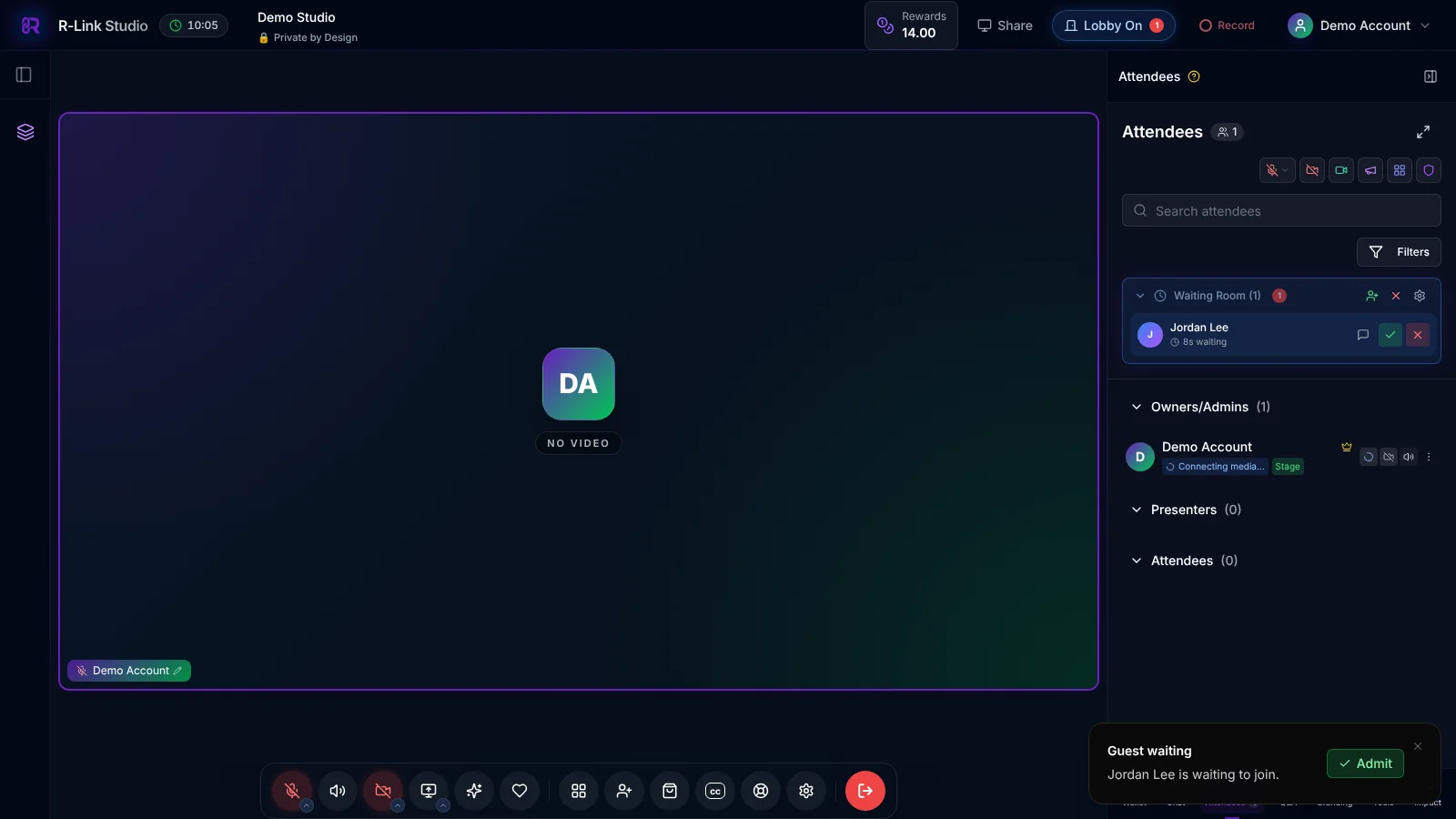Click the layers icon in left rail
Image resolution: width=1456 pixels, height=819 pixels.
click(x=25, y=132)
